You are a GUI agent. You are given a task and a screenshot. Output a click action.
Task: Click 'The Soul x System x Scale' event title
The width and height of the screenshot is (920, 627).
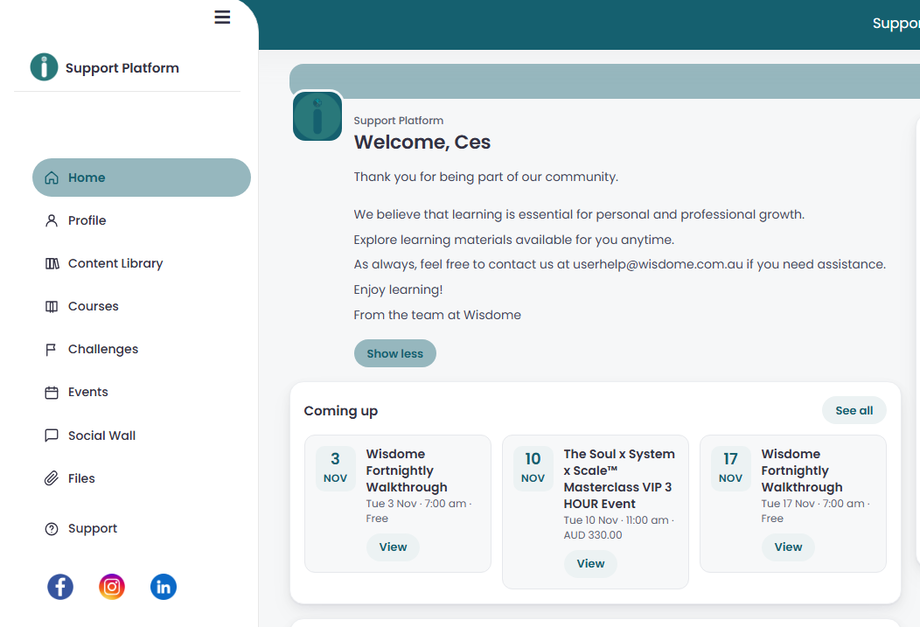click(x=619, y=479)
